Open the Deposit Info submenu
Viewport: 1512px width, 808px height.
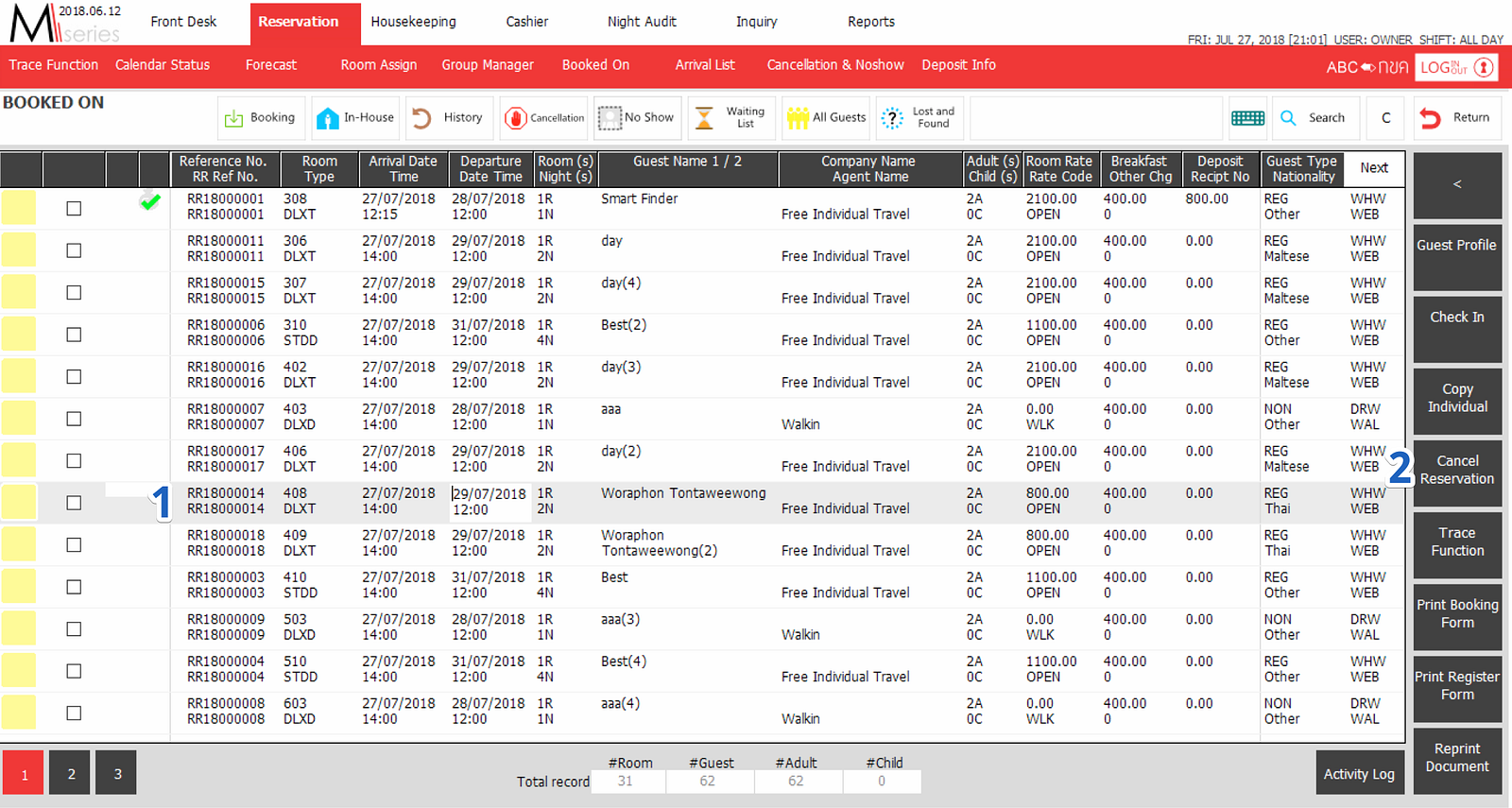(x=959, y=65)
